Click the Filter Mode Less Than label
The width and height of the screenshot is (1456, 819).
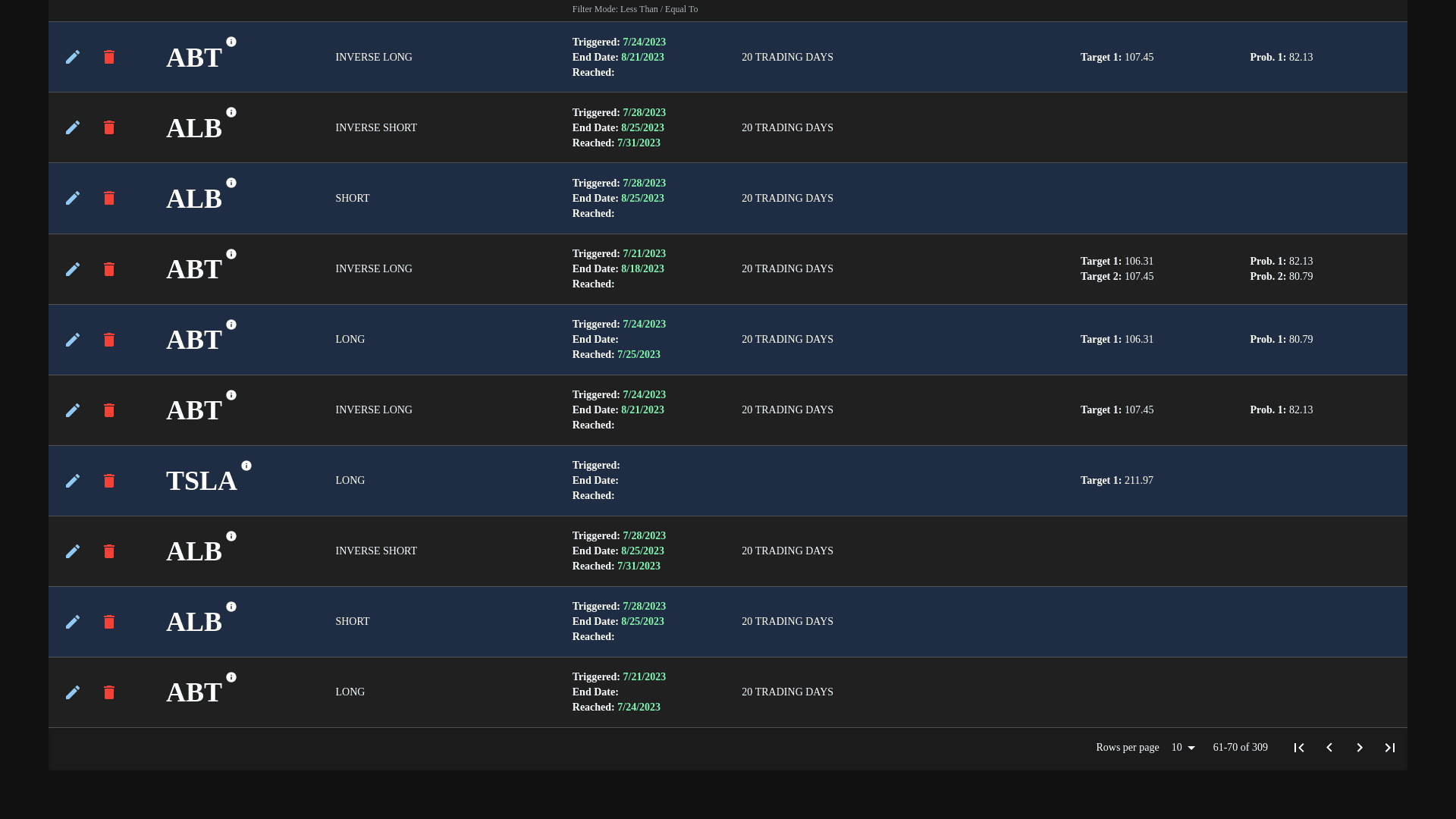click(635, 9)
